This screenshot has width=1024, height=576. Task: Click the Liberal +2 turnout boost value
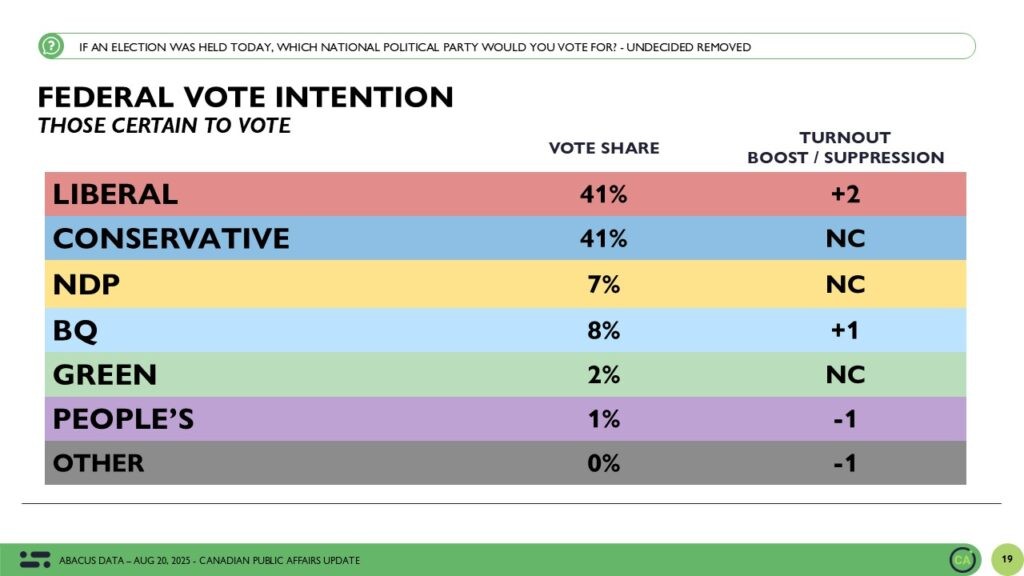845,194
